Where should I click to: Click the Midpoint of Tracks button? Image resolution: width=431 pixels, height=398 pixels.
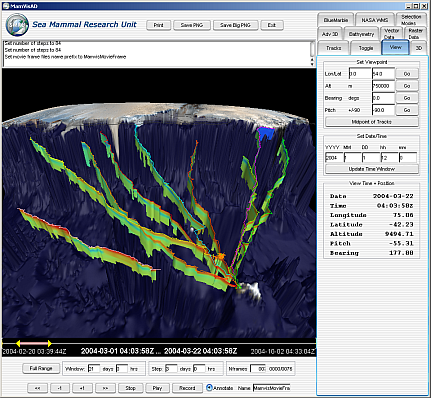(372, 122)
